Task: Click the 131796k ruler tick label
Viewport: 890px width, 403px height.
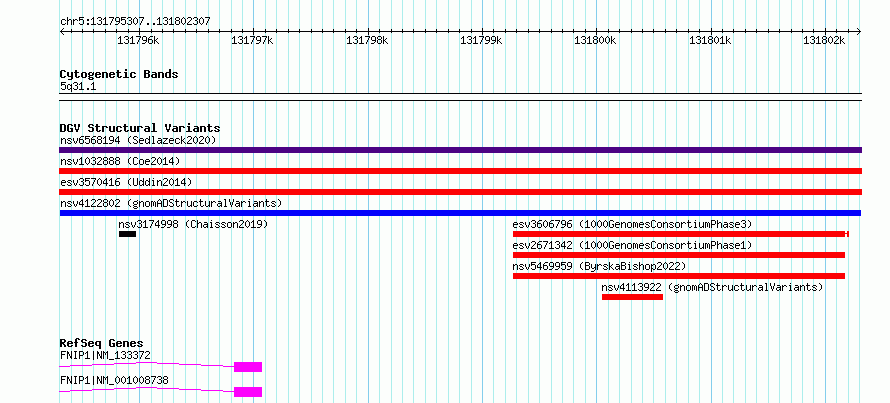Action: (x=138, y=40)
